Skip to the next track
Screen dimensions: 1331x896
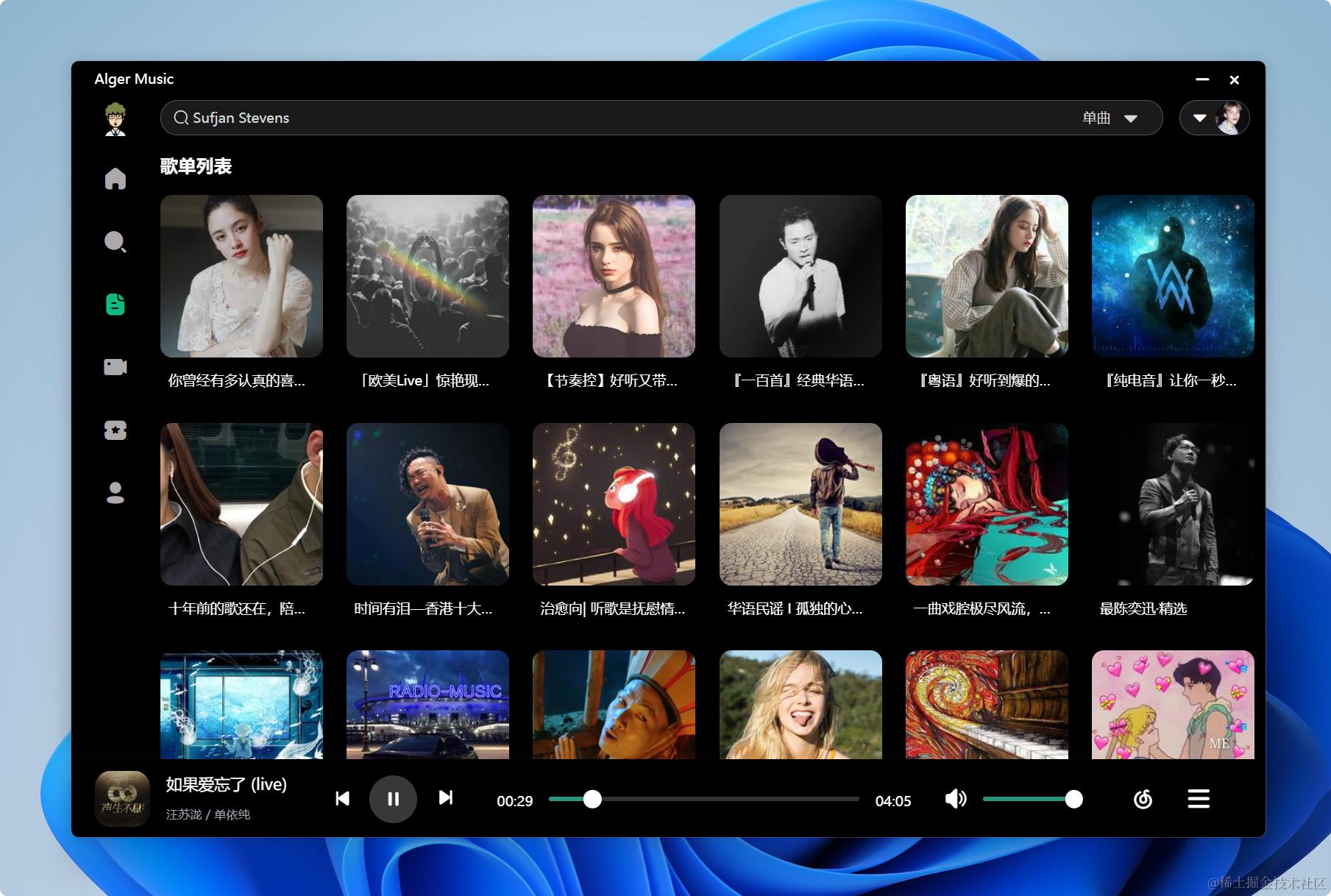445,798
